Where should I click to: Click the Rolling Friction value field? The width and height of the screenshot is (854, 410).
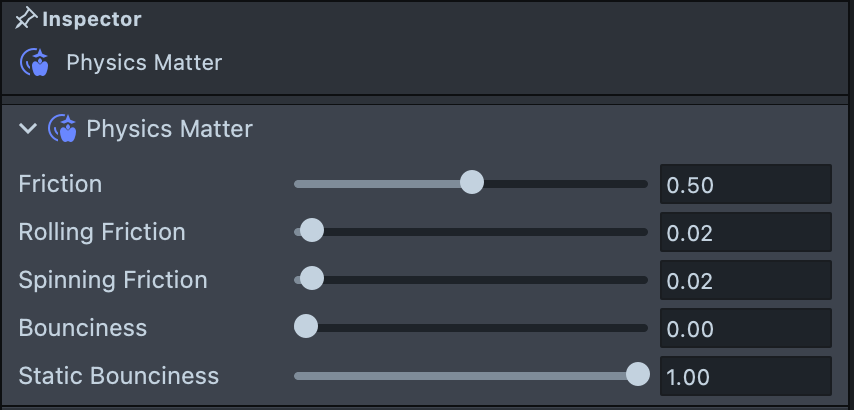point(745,232)
